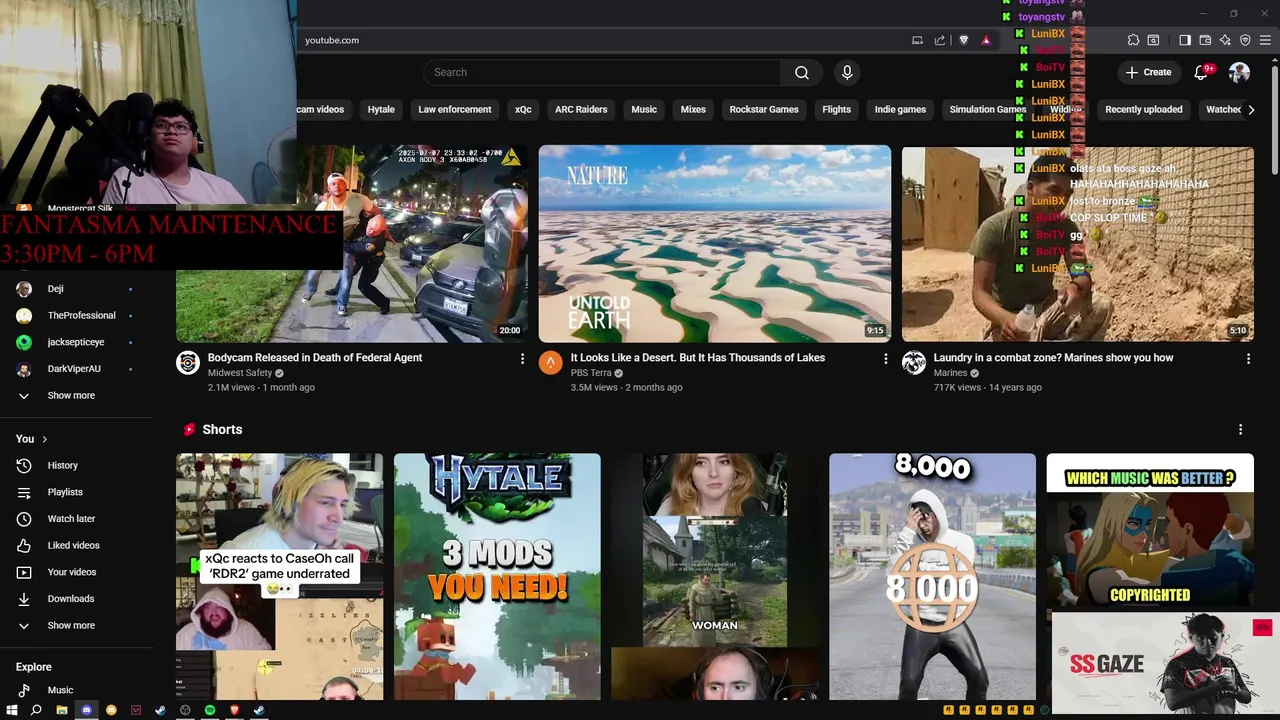The height and width of the screenshot is (720, 1280).
Task: Open the Hytale 3 Mods You Need short
Action: pos(497,577)
